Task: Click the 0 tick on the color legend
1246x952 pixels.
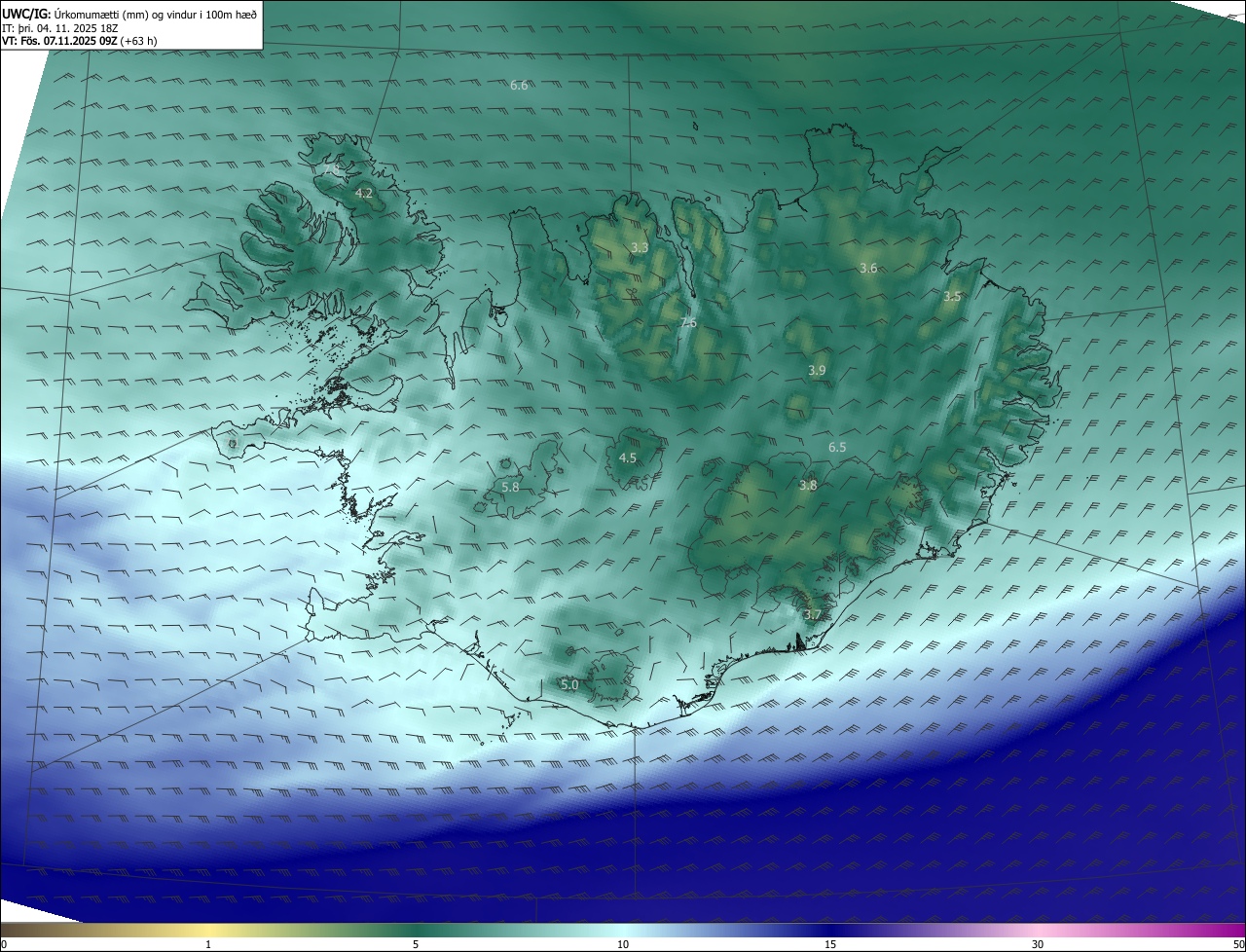Action: (x=4, y=944)
